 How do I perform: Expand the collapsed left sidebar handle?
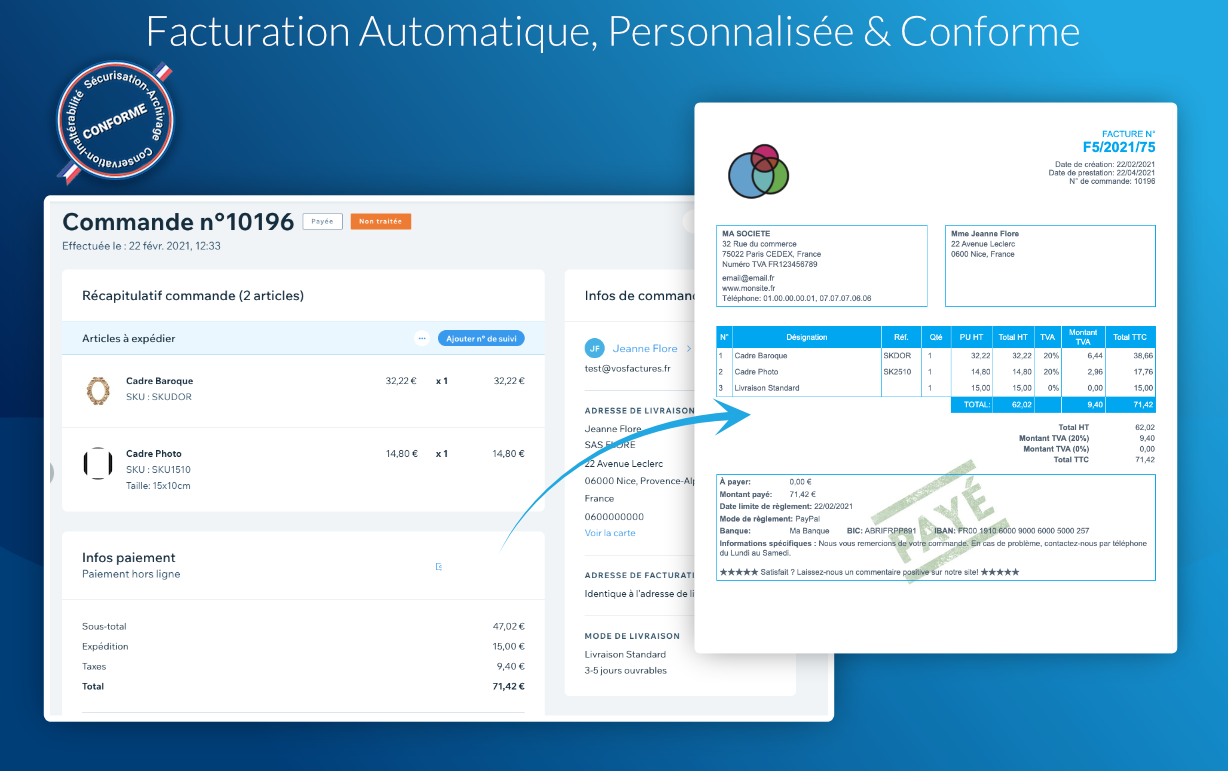50,474
